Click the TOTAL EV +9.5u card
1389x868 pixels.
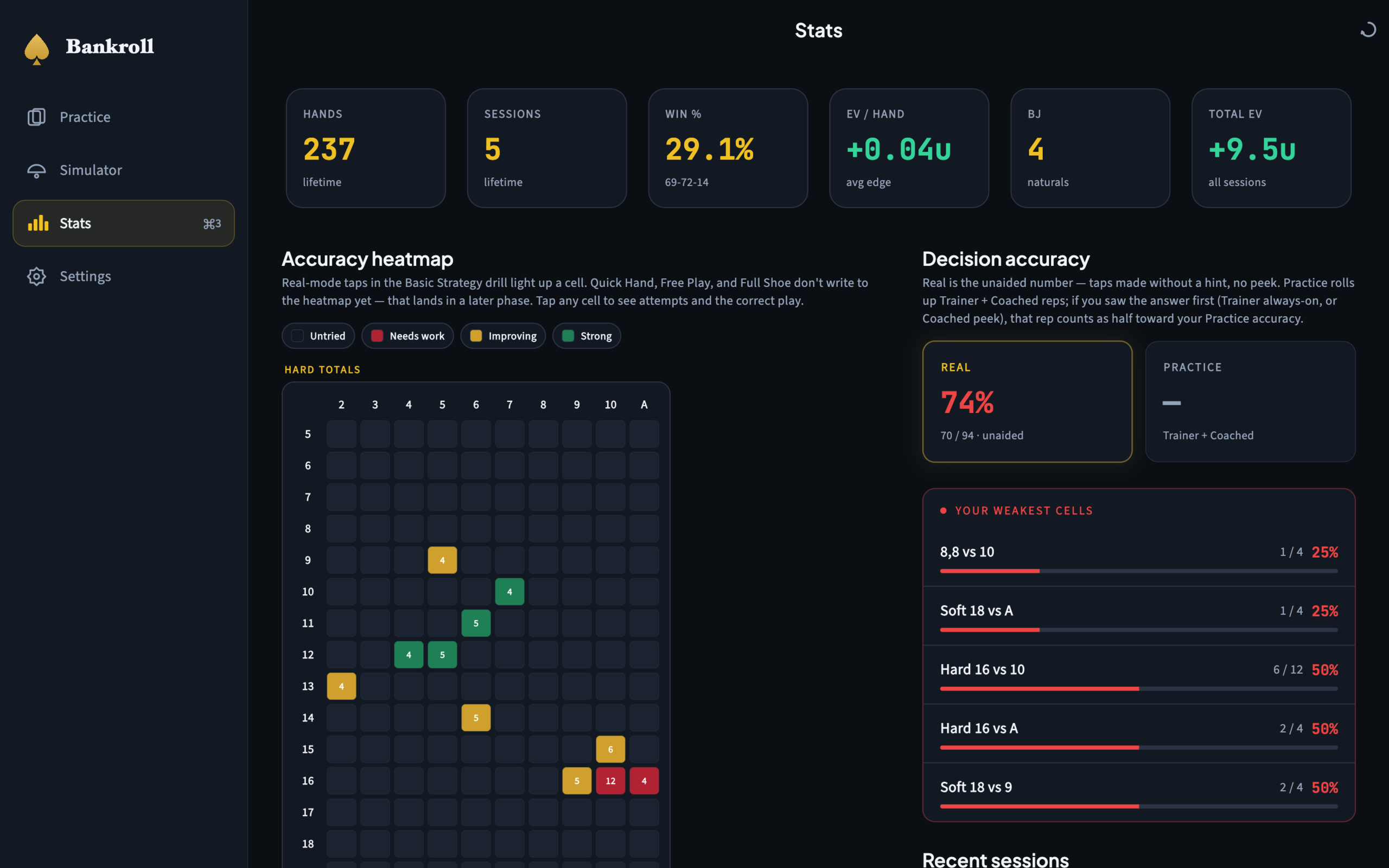pos(1271,148)
